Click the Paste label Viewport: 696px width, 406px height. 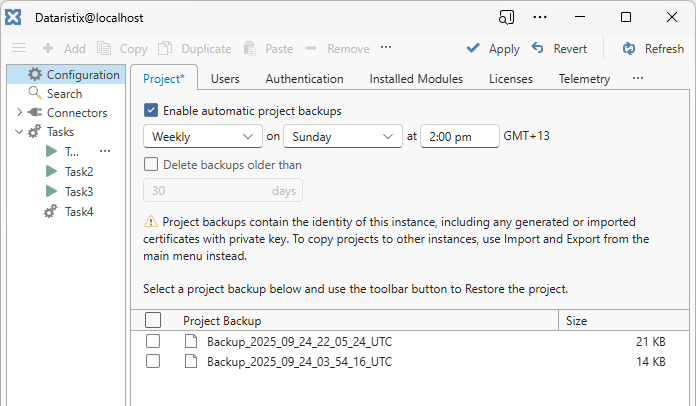279,48
